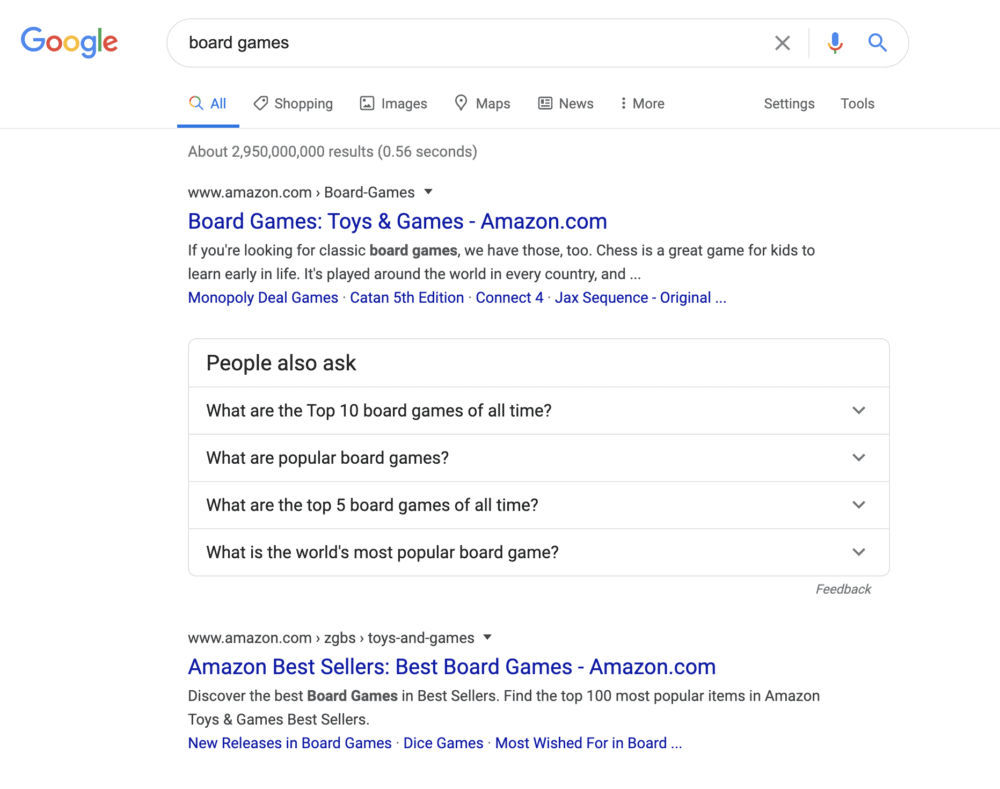Viewport: 1000px width, 789px height.
Task: Open search Settings
Action: [x=789, y=103]
